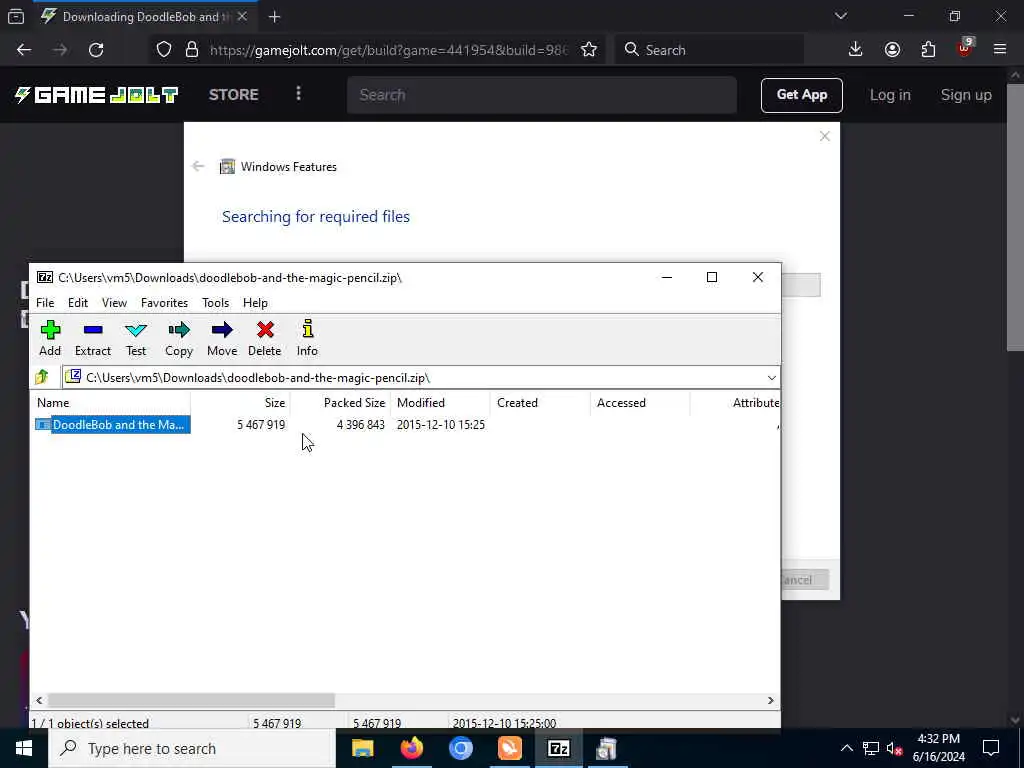Click the taskbar search box
Screen dimensions: 1024x768
coord(192,748)
